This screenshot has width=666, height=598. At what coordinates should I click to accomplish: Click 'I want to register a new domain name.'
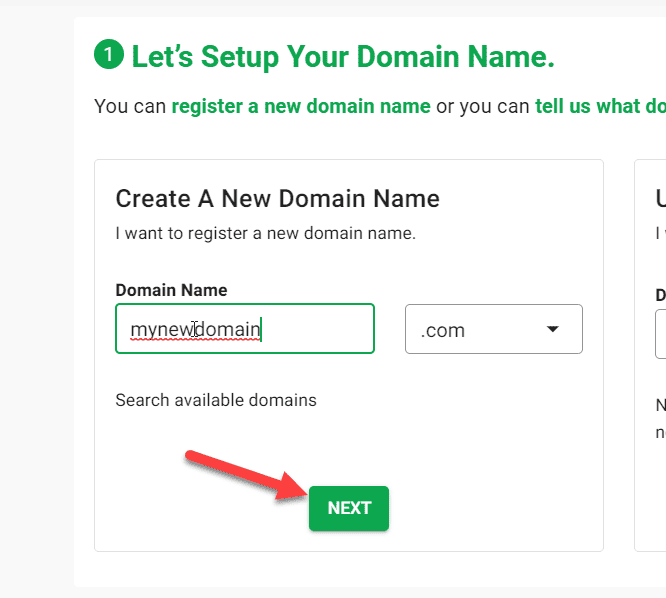pyautogui.click(x=265, y=233)
